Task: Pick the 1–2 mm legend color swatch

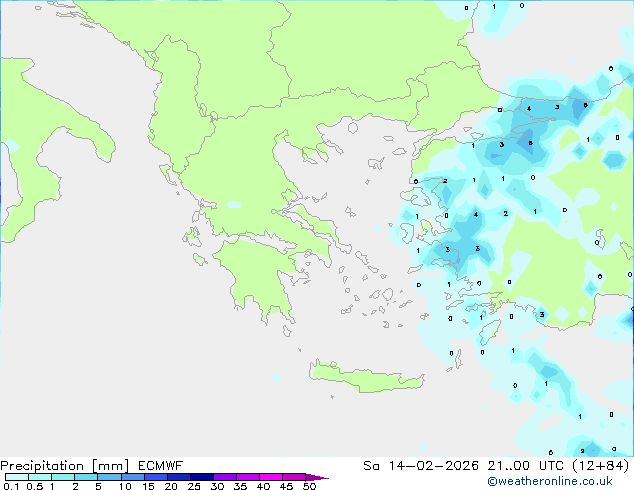Action: click(x=63, y=477)
